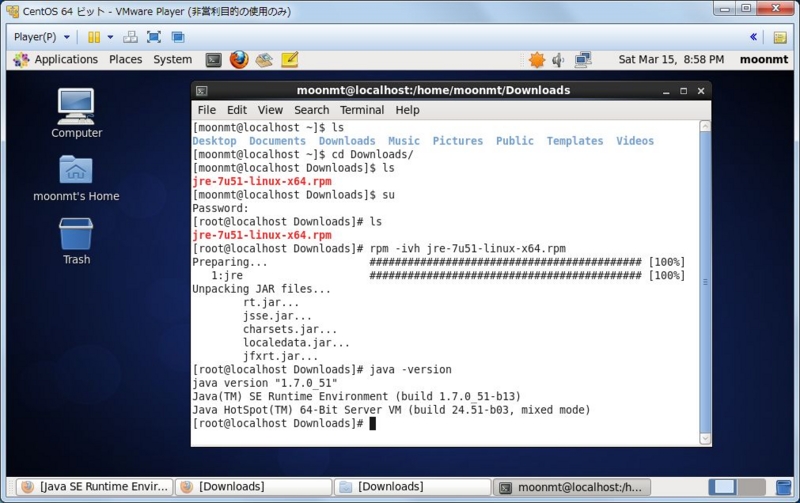The height and width of the screenshot is (503, 800).
Task: Click the software update notification icon
Action: [x=537, y=60]
